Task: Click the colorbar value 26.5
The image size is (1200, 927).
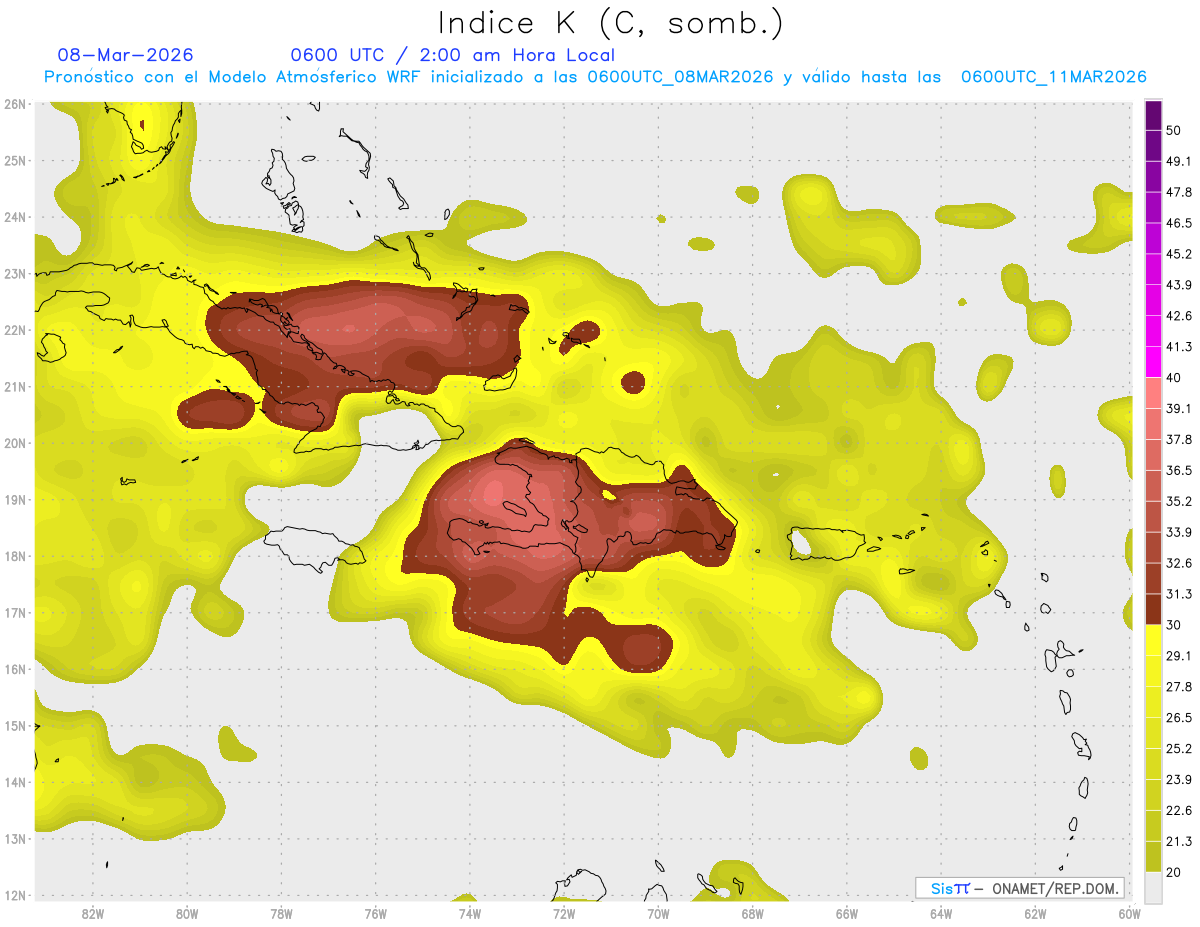Action: coord(1178,718)
